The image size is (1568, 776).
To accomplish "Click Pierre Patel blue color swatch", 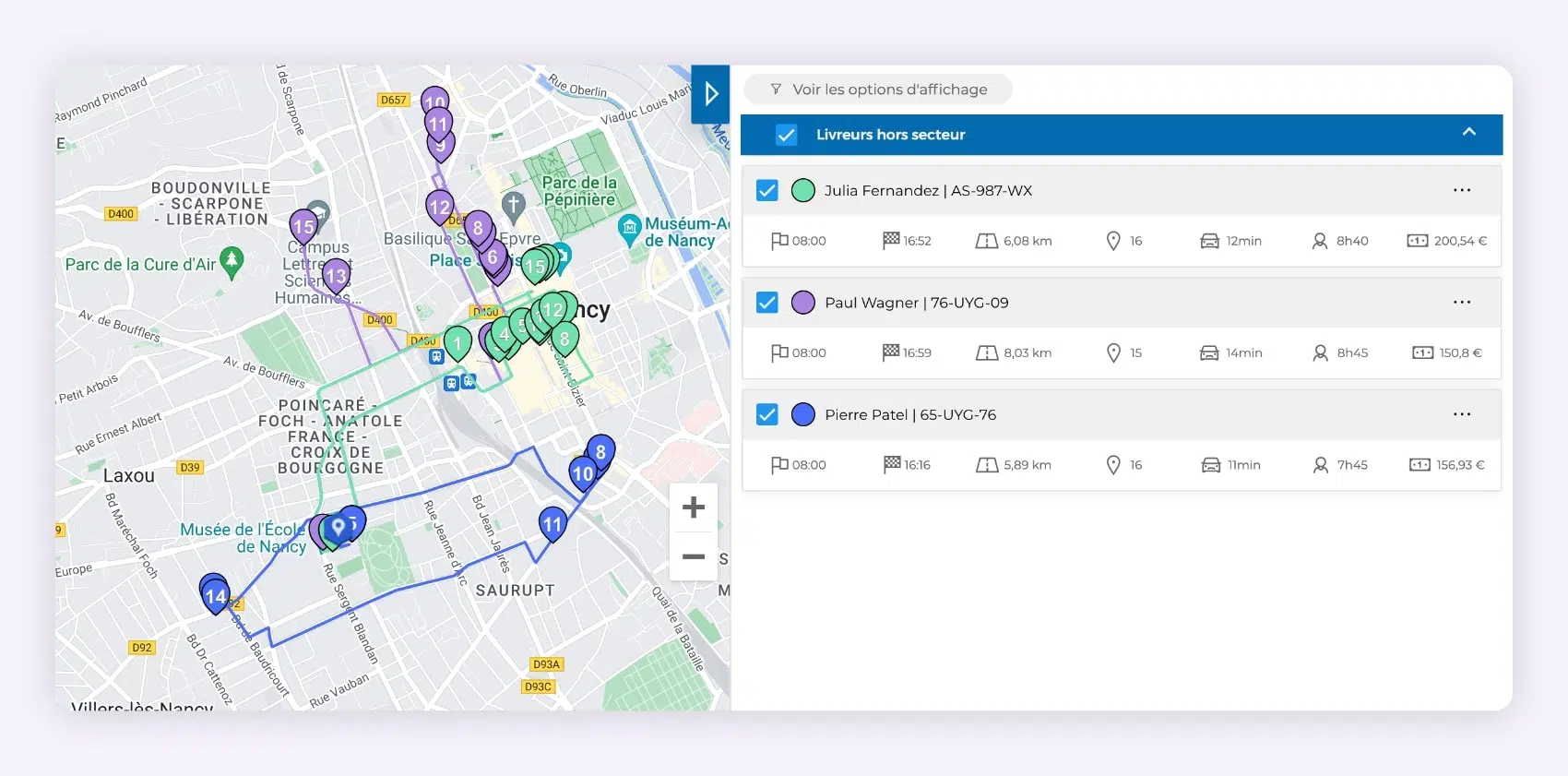I will (803, 414).
